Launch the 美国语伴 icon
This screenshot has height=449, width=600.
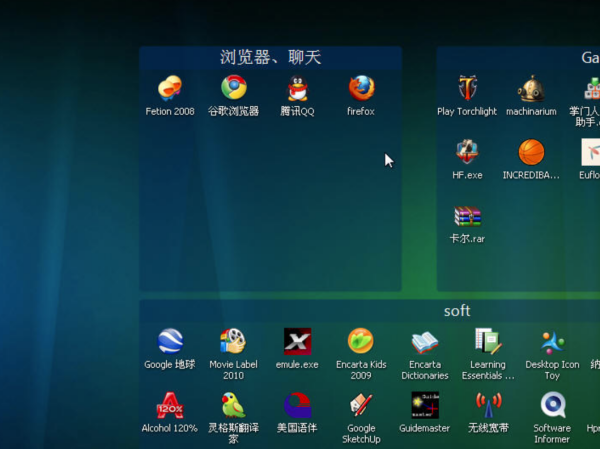[x=297, y=405]
